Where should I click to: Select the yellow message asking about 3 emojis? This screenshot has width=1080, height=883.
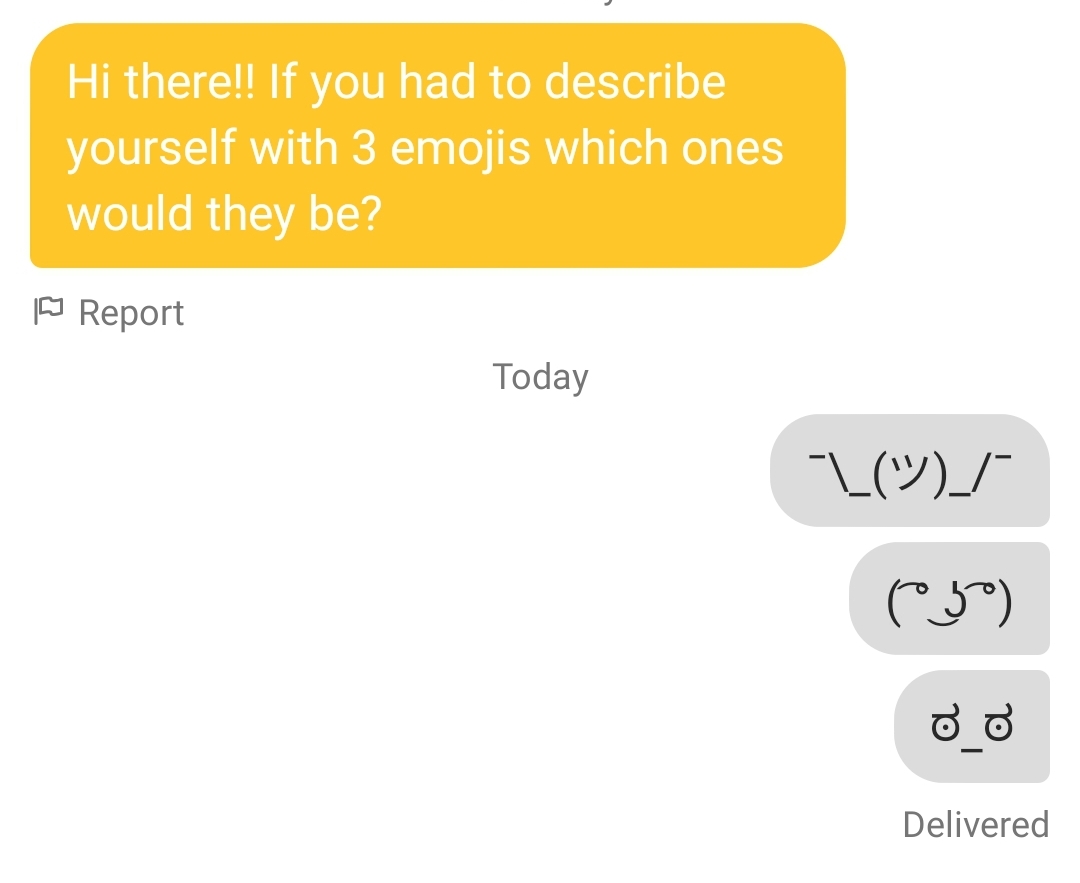pyautogui.click(x=438, y=146)
